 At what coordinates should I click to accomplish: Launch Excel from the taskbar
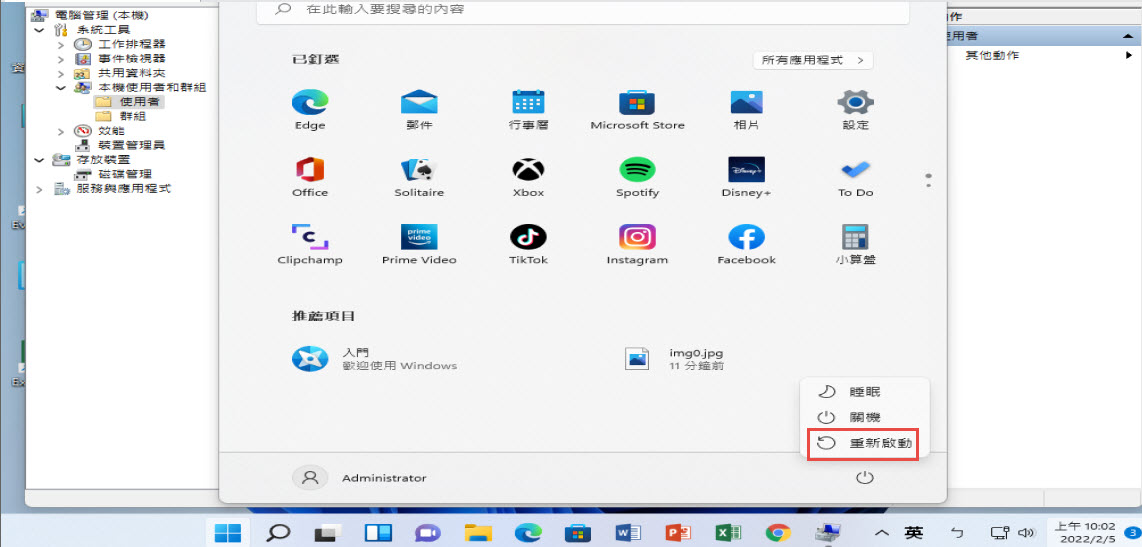click(x=728, y=533)
